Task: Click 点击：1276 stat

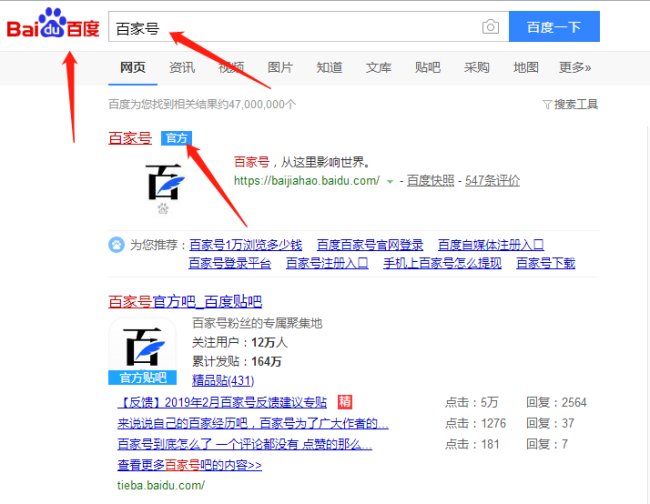Action: [475, 423]
